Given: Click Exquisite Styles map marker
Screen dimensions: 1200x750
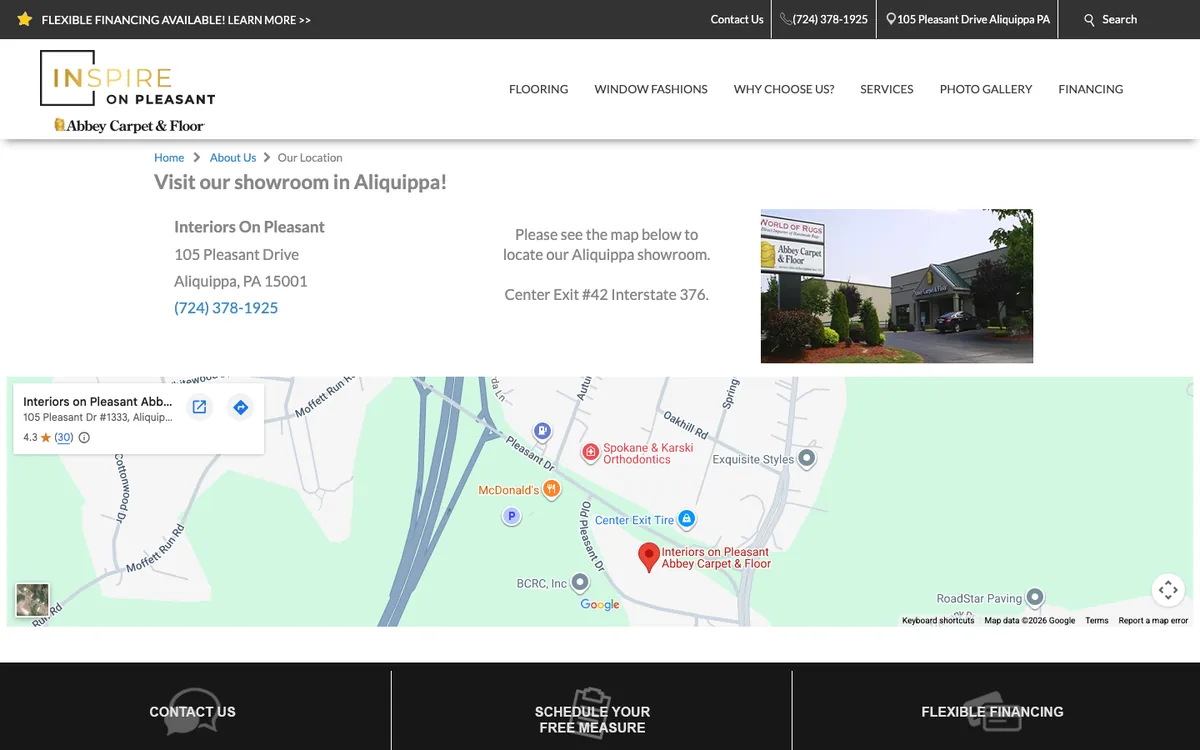Looking at the screenshot, I should point(807,459).
